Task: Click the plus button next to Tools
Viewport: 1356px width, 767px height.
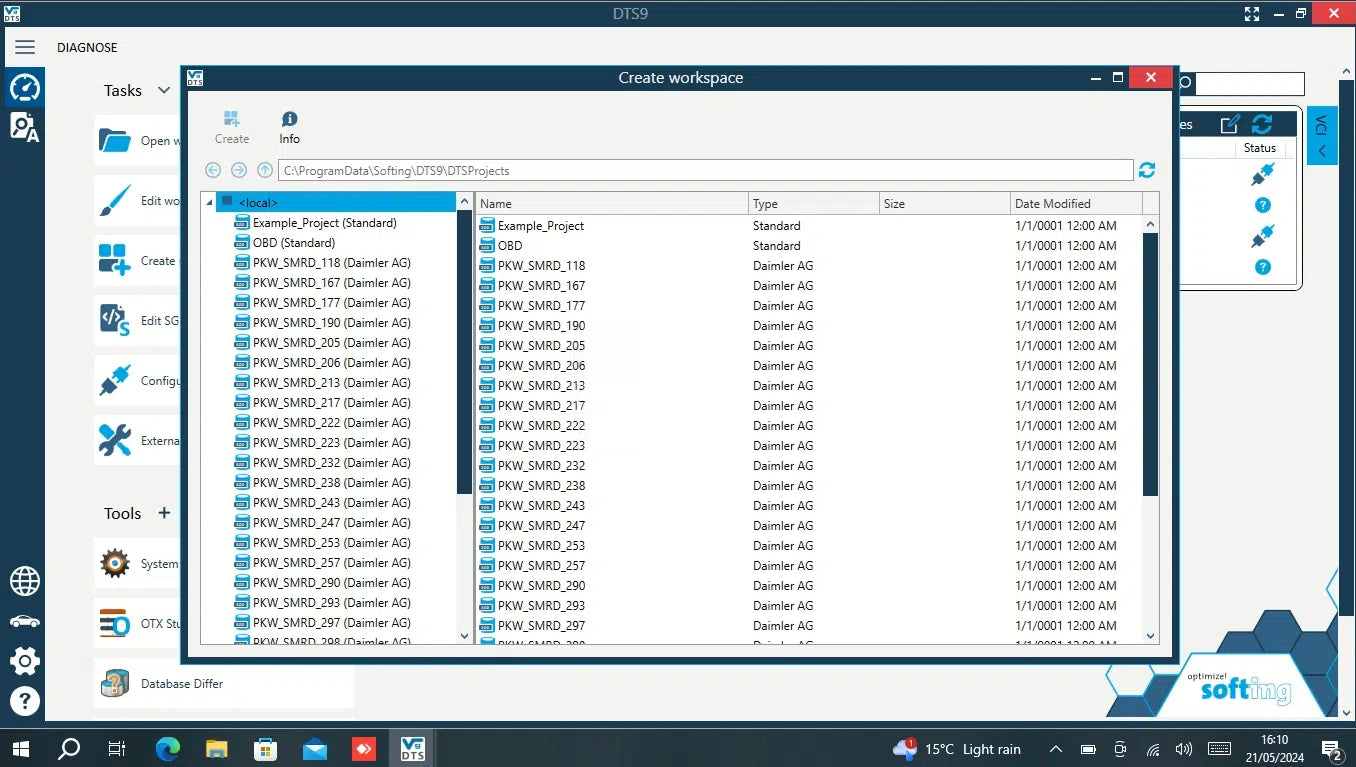Action: (x=164, y=513)
